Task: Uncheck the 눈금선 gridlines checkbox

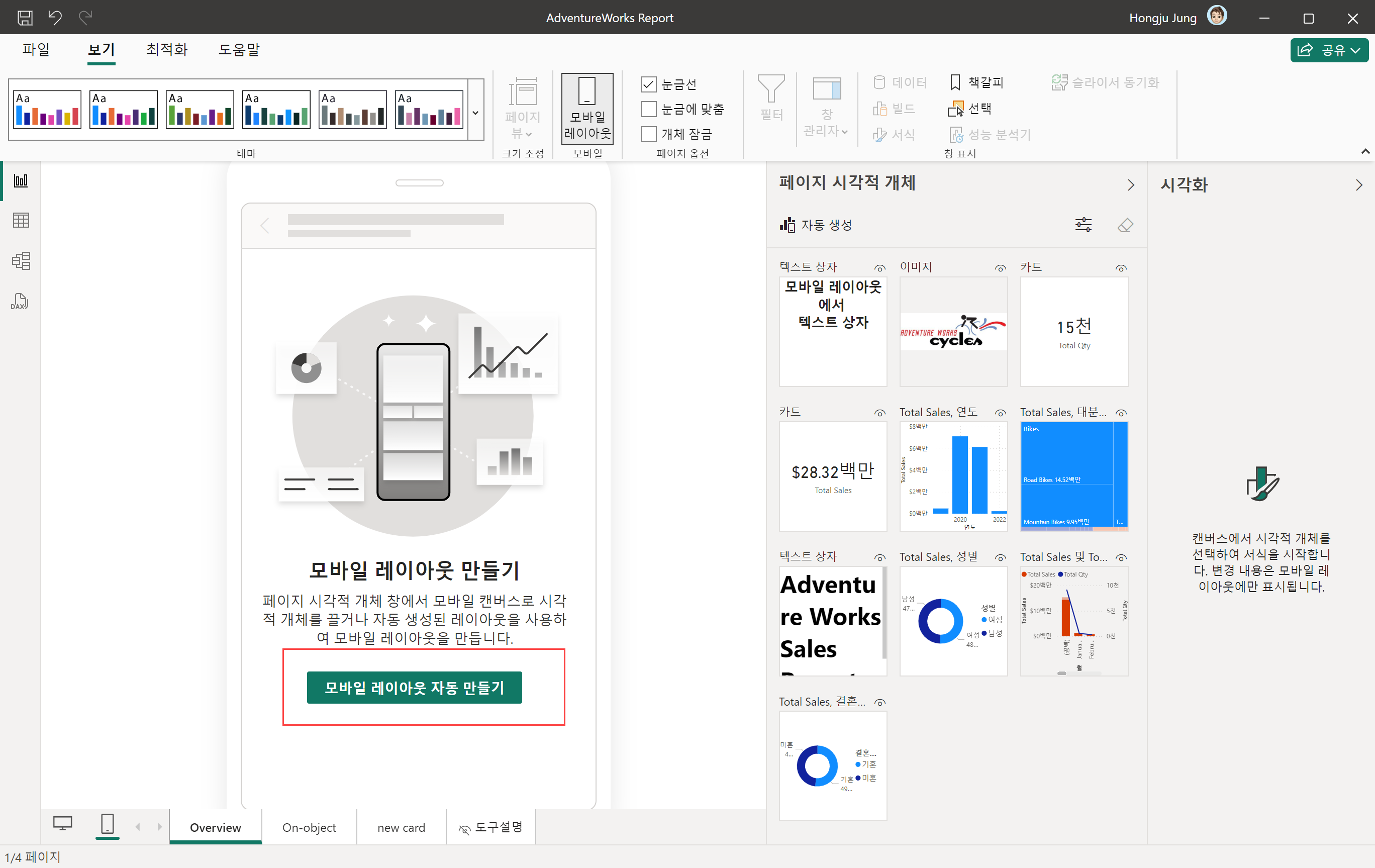Action: (648, 84)
